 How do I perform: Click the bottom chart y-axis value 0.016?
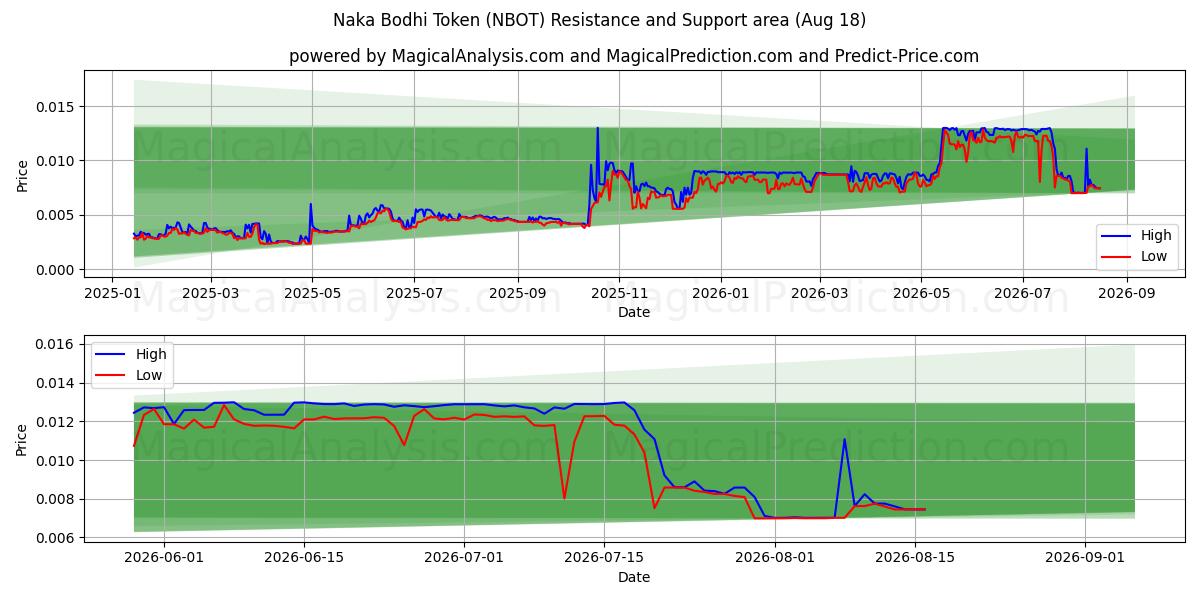[57, 344]
